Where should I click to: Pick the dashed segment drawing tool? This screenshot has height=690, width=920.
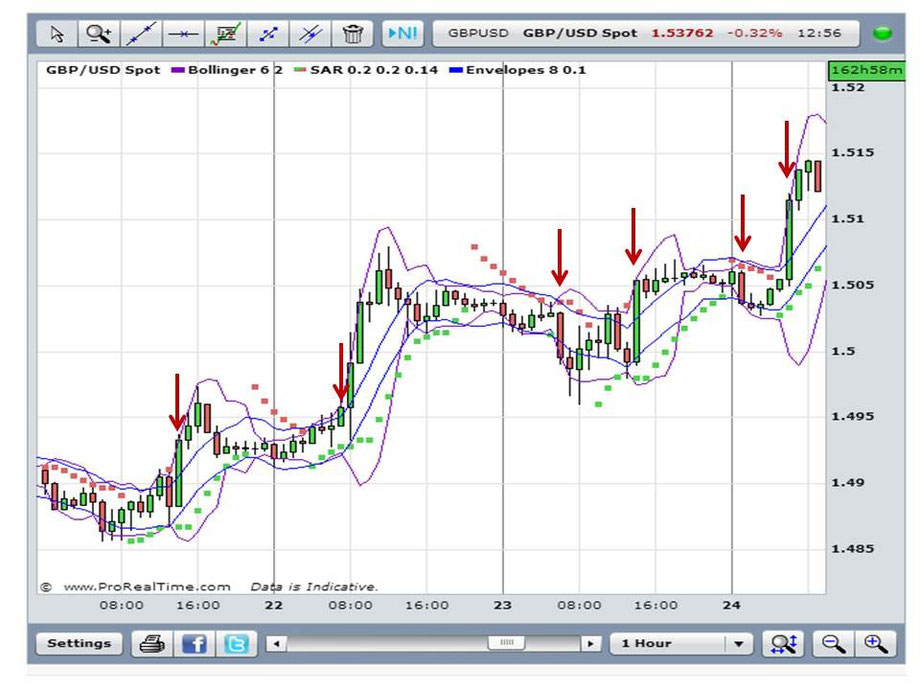click(268, 34)
